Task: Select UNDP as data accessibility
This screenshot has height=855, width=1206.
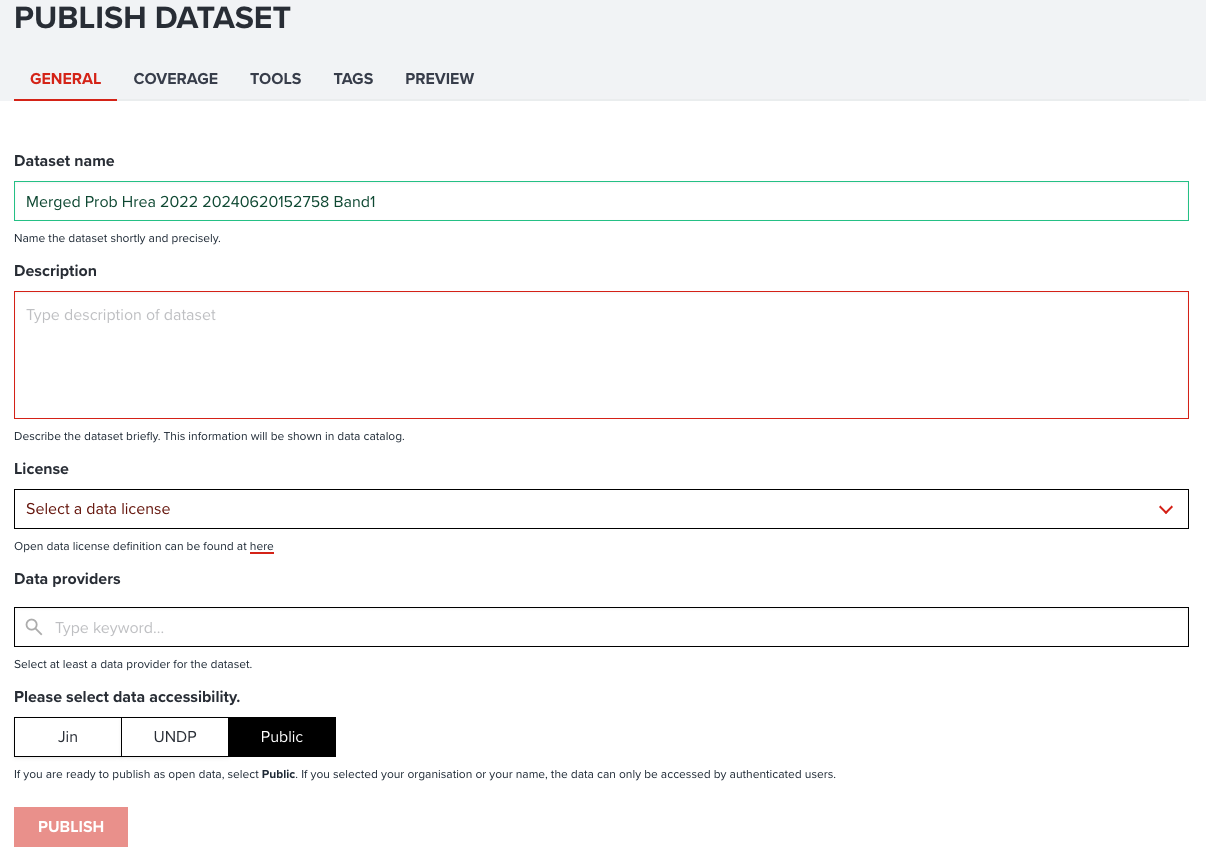Action: [x=174, y=736]
